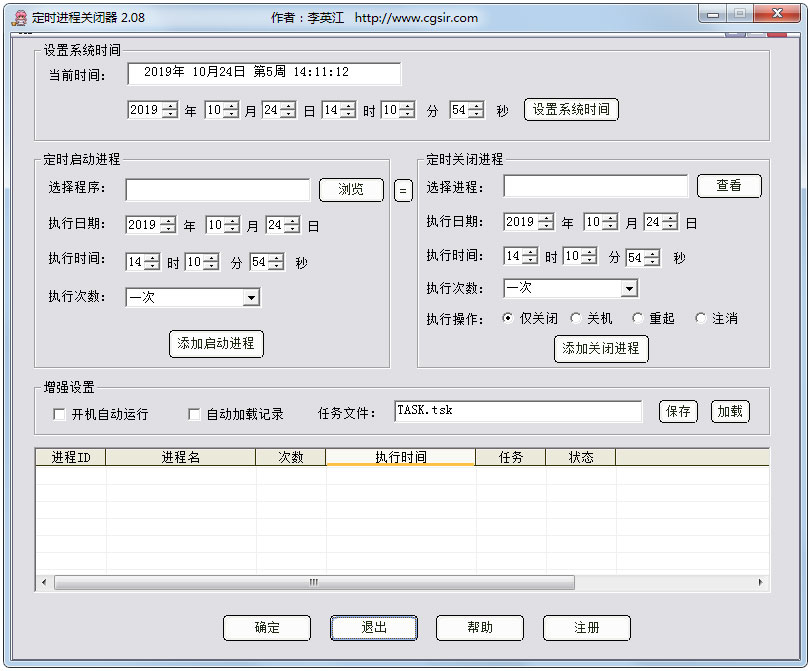This screenshot has width=811, height=671.
Task: Enable 自动加载记录 checkbox
Action: [194, 414]
